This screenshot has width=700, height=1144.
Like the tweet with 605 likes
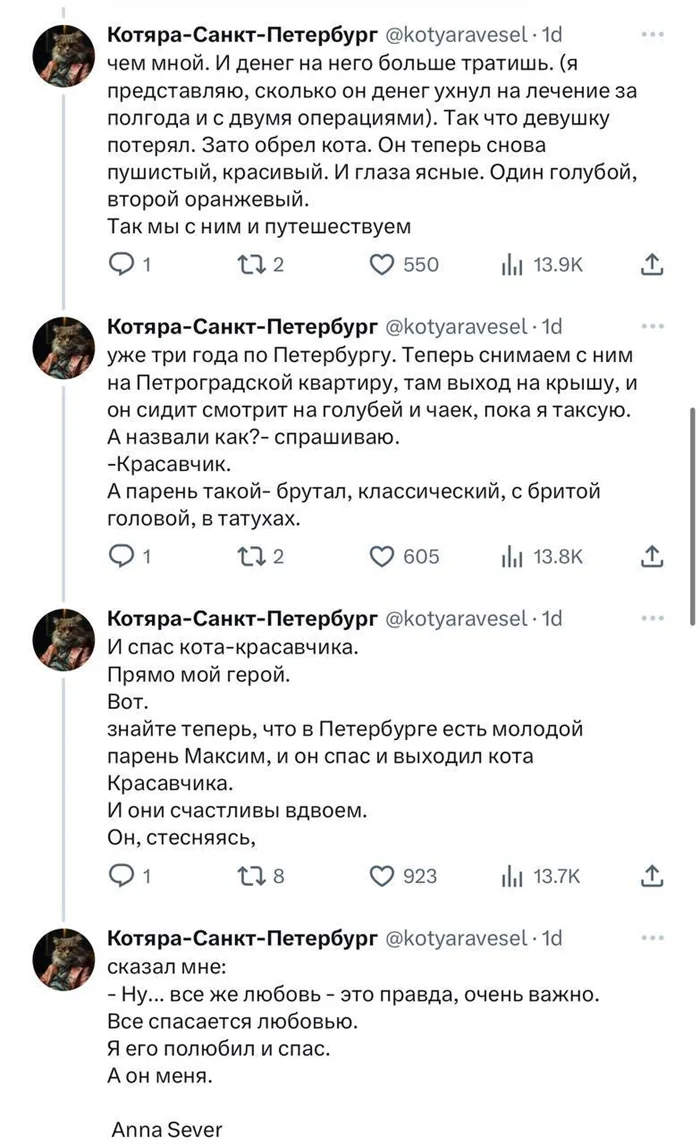click(x=381, y=556)
